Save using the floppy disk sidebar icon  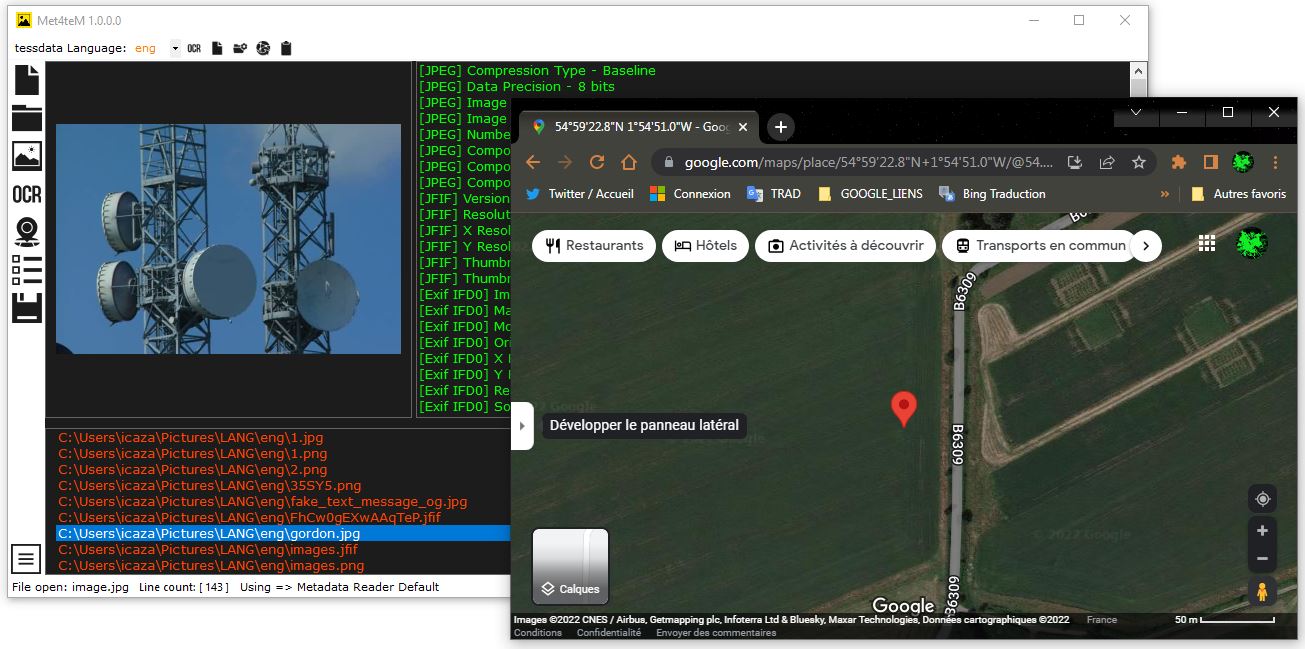pos(27,308)
